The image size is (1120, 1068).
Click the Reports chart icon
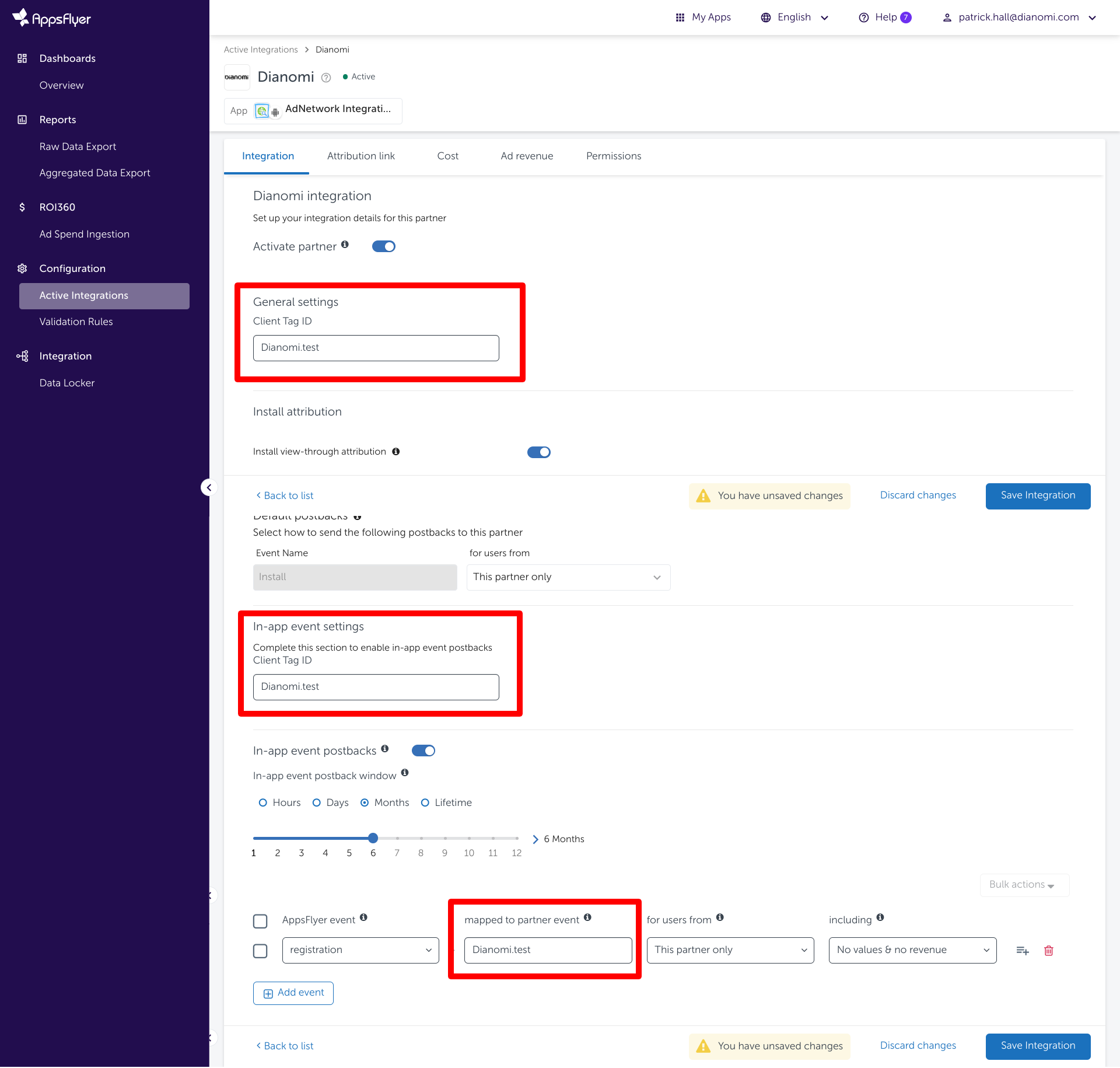coord(22,120)
